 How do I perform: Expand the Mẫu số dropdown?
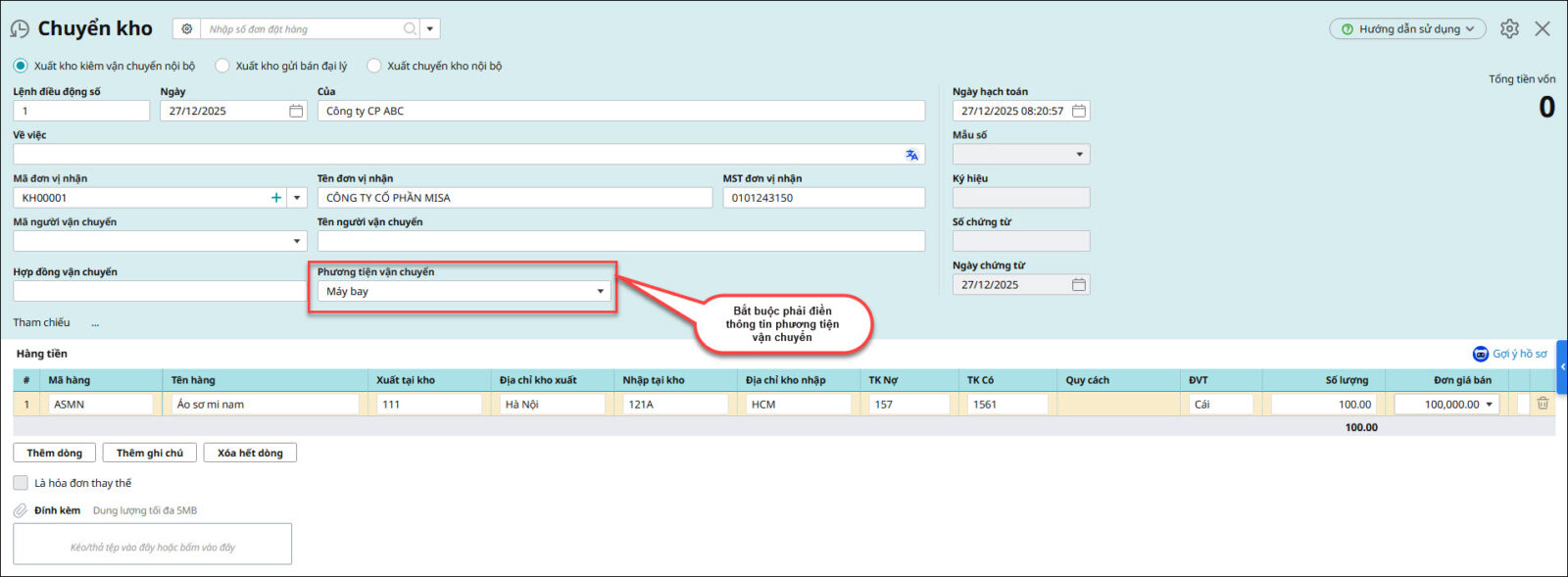pos(1079,155)
